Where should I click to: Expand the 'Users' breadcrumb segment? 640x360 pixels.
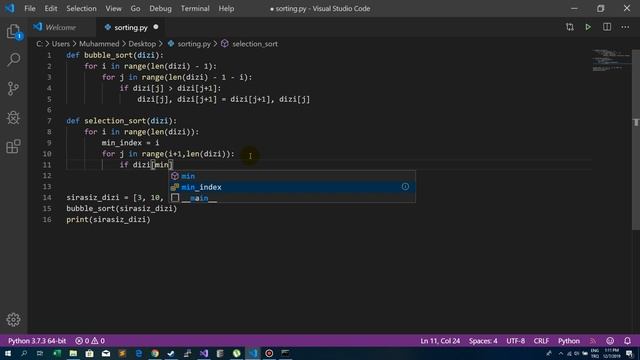[60, 44]
